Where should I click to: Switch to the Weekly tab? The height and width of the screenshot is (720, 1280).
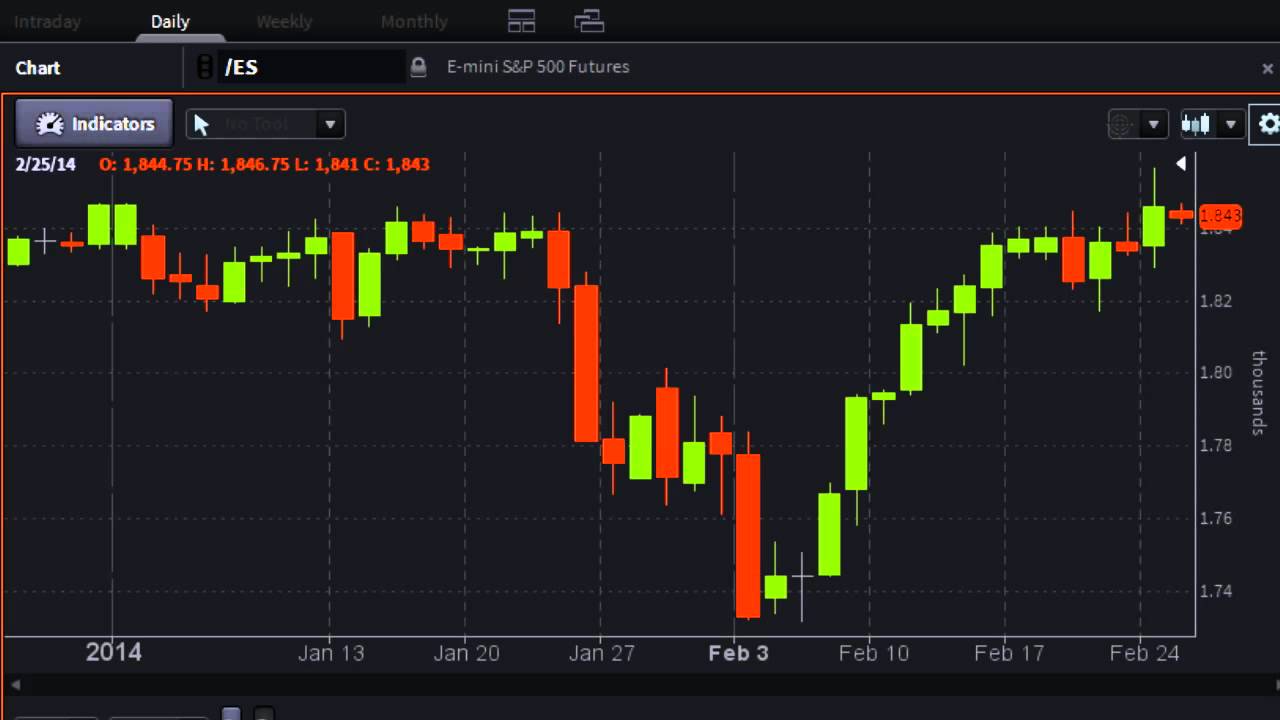[284, 21]
